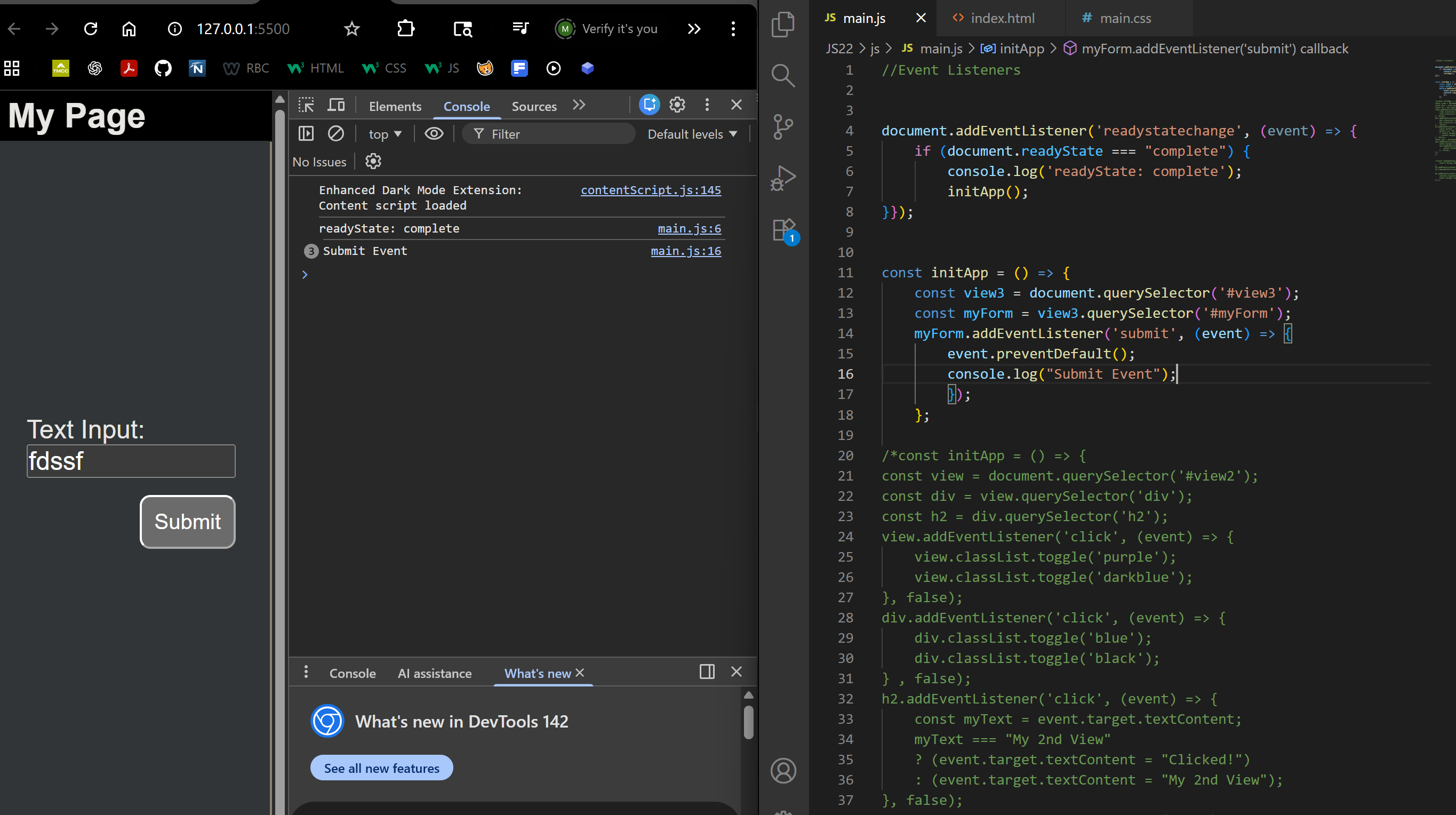This screenshot has width=1456, height=815.
Task: Open DevTools settings gear icon
Action: (677, 105)
